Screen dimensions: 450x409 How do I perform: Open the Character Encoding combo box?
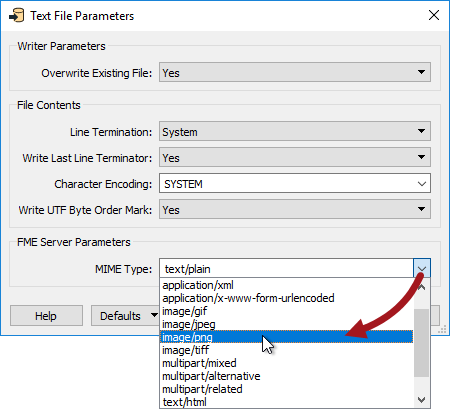[x=295, y=183]
